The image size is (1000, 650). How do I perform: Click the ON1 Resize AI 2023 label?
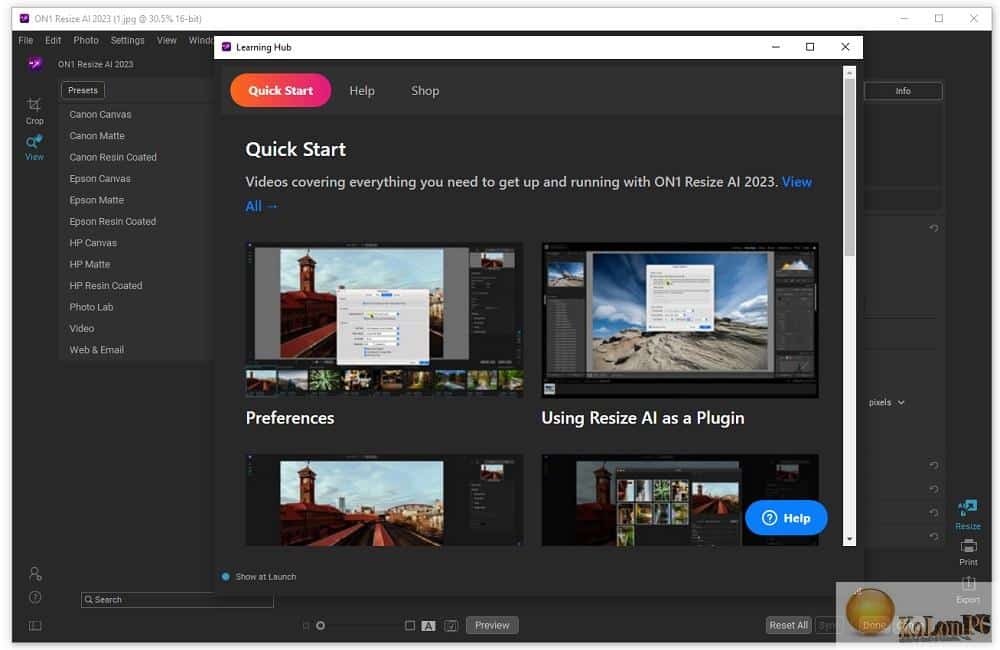pos(96,64)
